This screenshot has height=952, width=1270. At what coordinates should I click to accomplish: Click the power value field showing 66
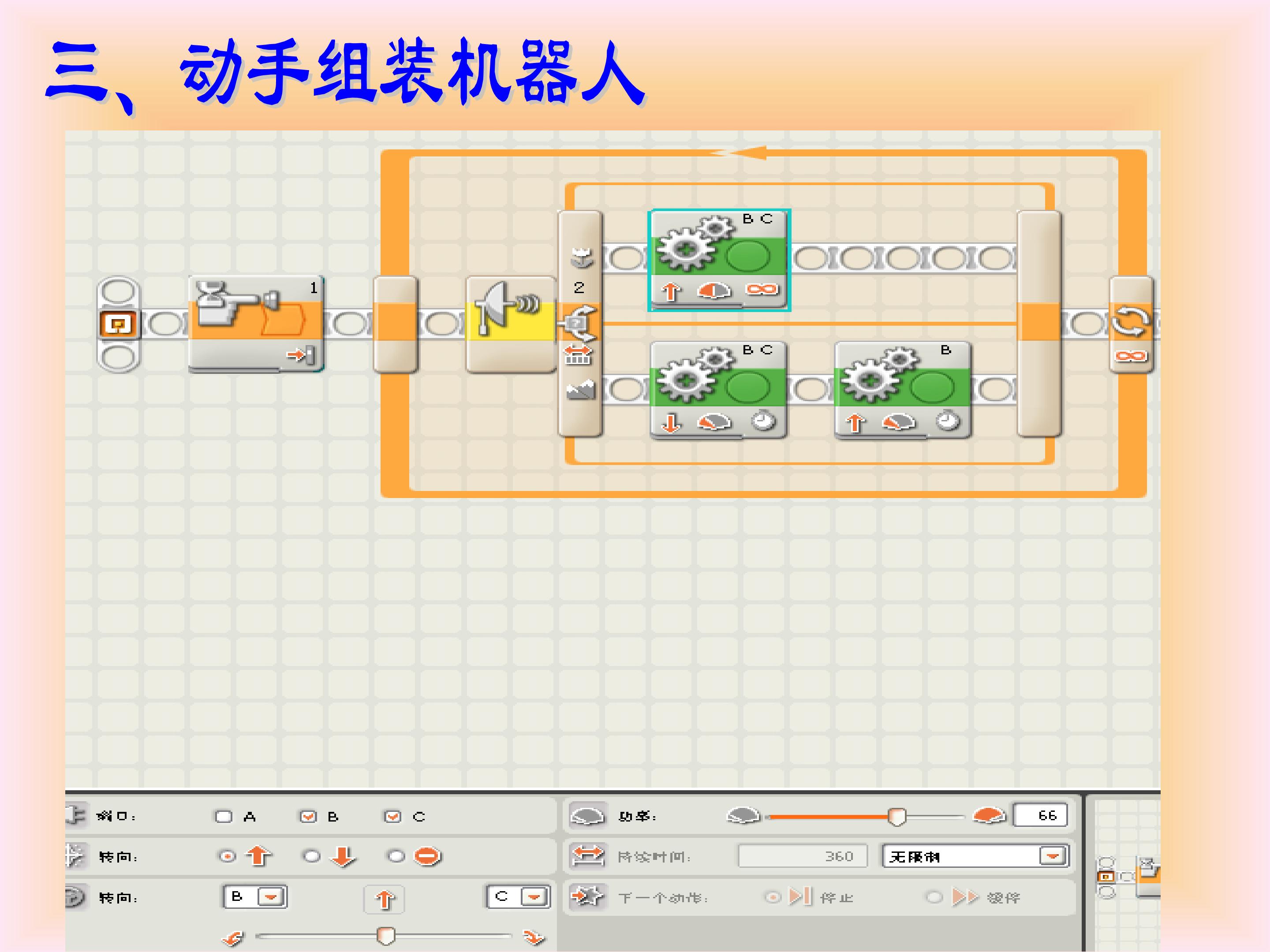point(1040,815)
